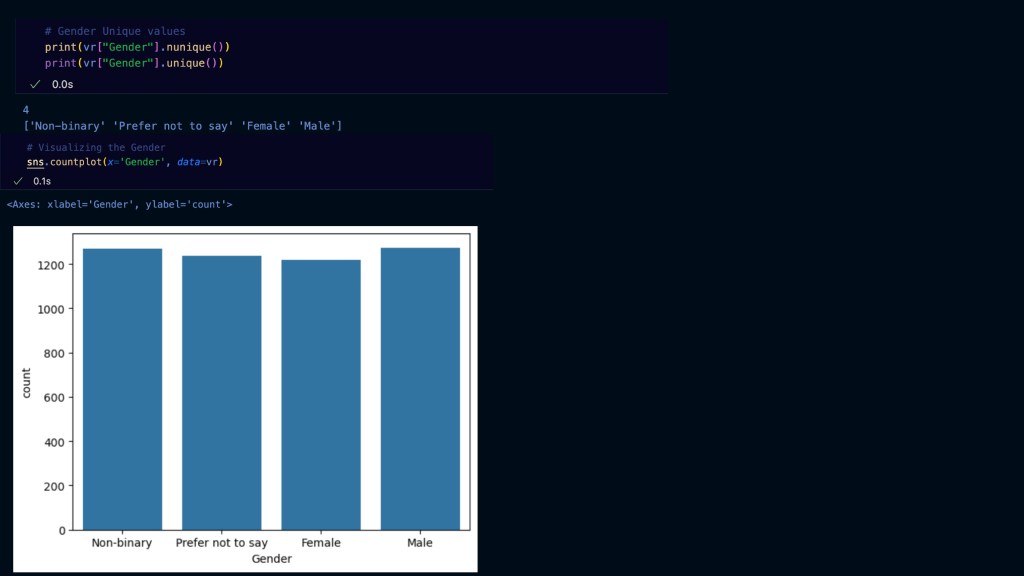Place cursor in the unique() print line

(134, 63)
